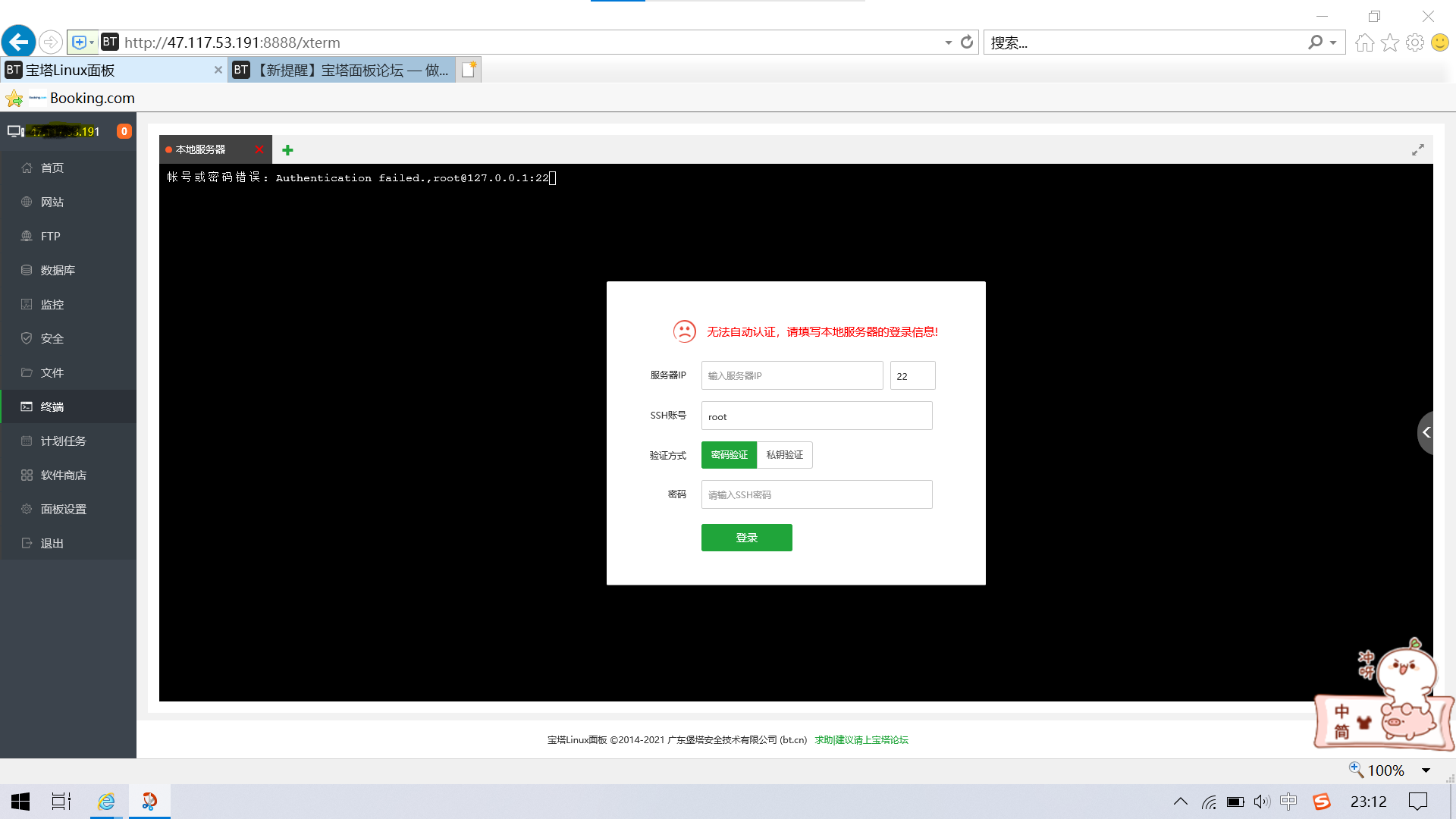Go back with the browser back arrow

point(19,42)
